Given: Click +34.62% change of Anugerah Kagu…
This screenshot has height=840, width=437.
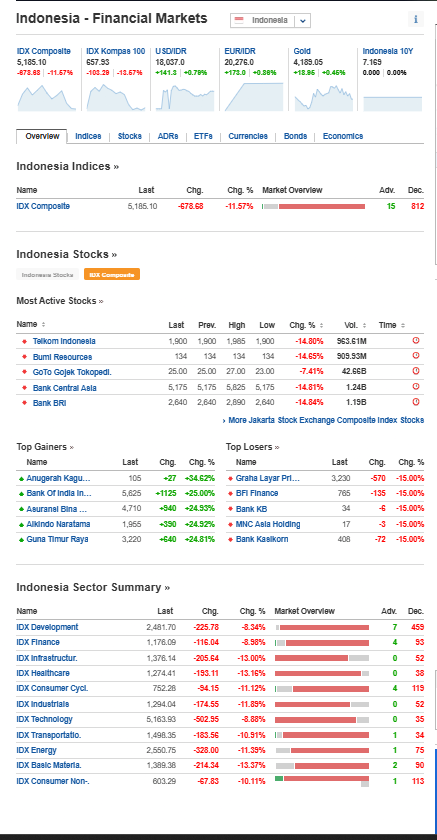Looking at the screenshot, I should [x=200, y=478].
